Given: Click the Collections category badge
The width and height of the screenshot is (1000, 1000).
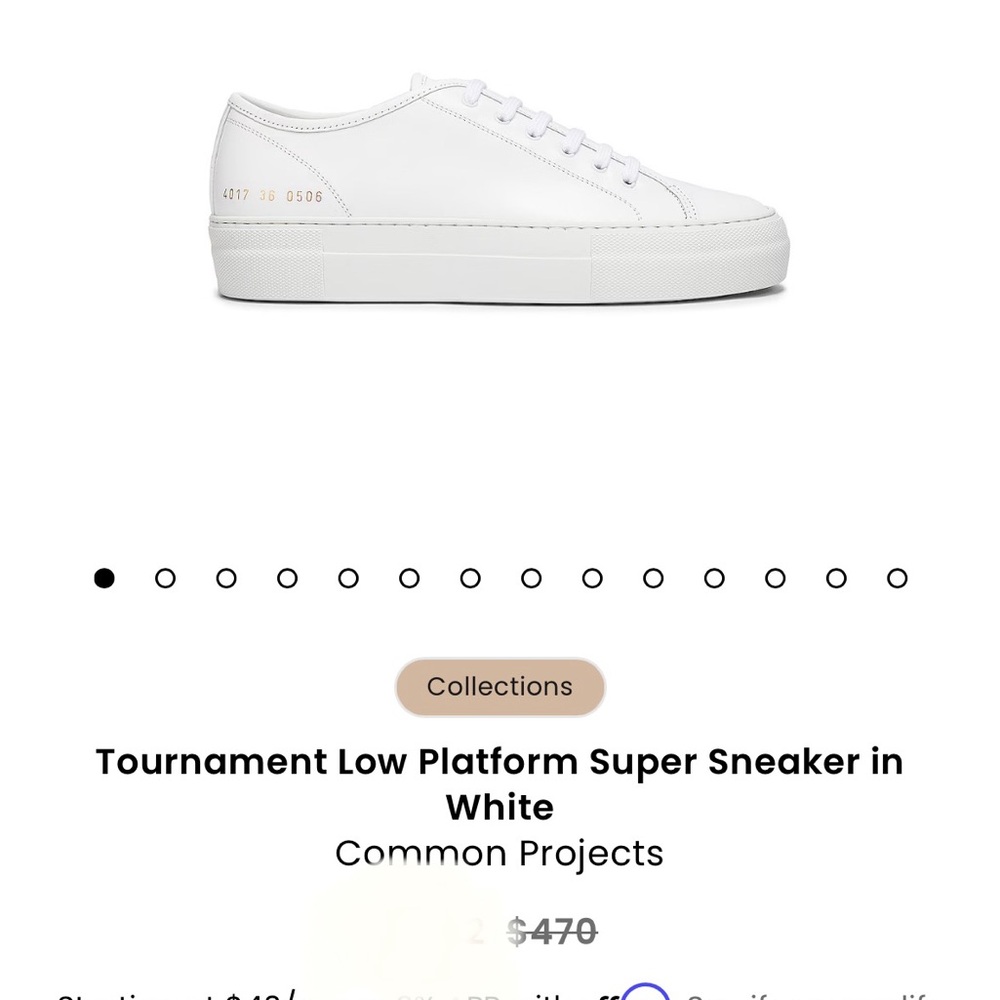Looking at the screenshot, I should (500, 687).
